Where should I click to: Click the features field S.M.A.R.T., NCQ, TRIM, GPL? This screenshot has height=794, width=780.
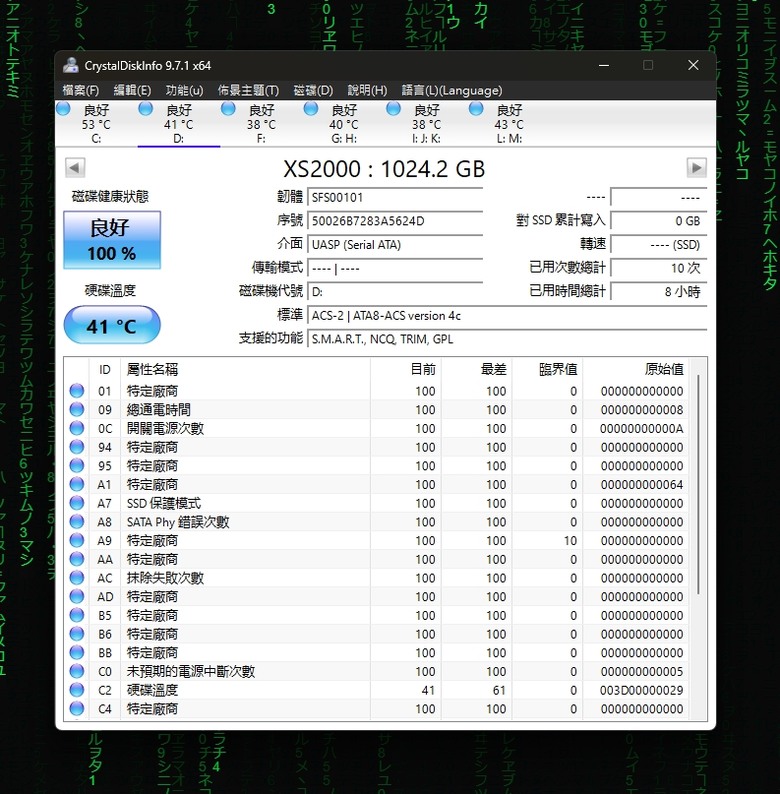coord(507,339)
